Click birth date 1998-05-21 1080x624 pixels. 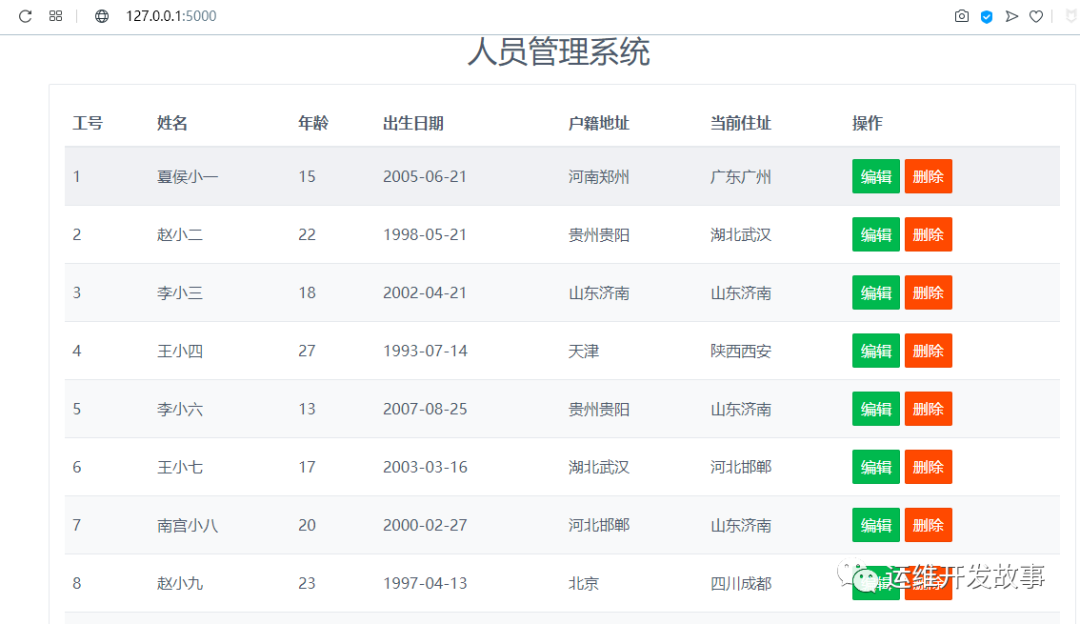click(425, 234)
